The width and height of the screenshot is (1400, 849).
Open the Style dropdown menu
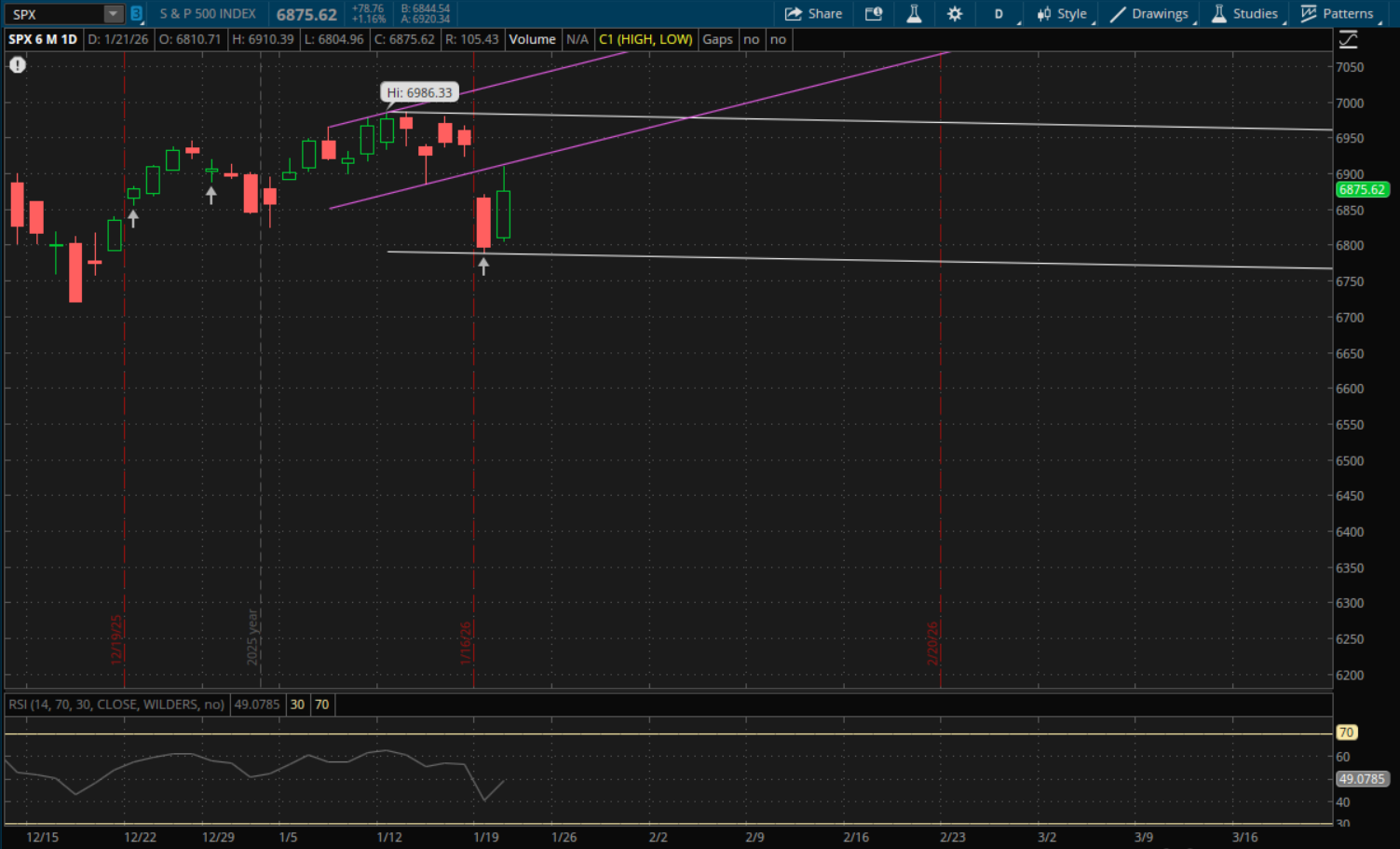[x=1062, y=14]
